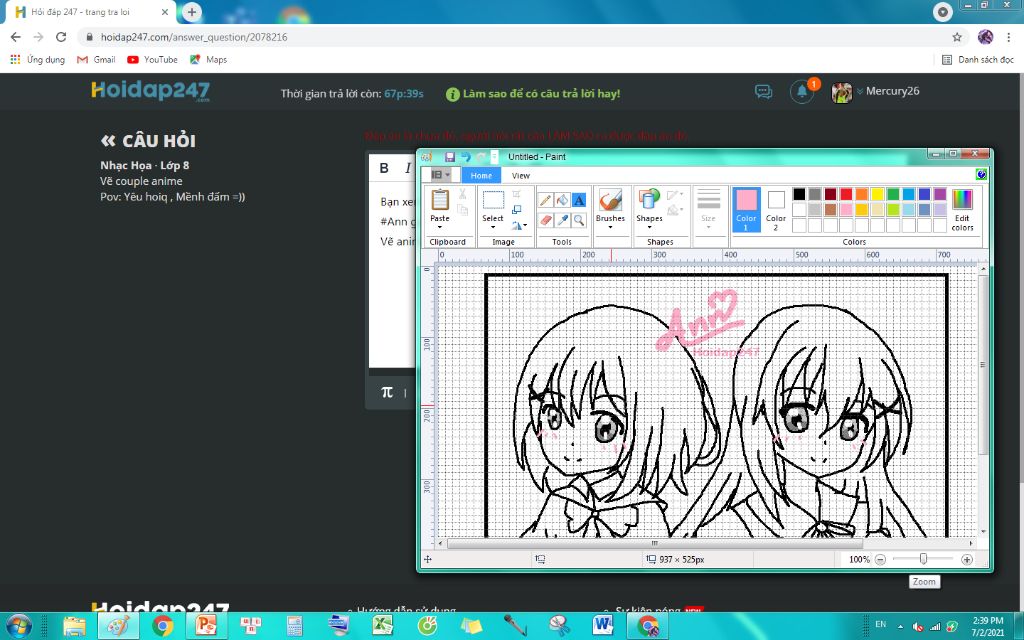Open the Gmail bookmark
Screen dimensions: 1024x640
[96, 59]
